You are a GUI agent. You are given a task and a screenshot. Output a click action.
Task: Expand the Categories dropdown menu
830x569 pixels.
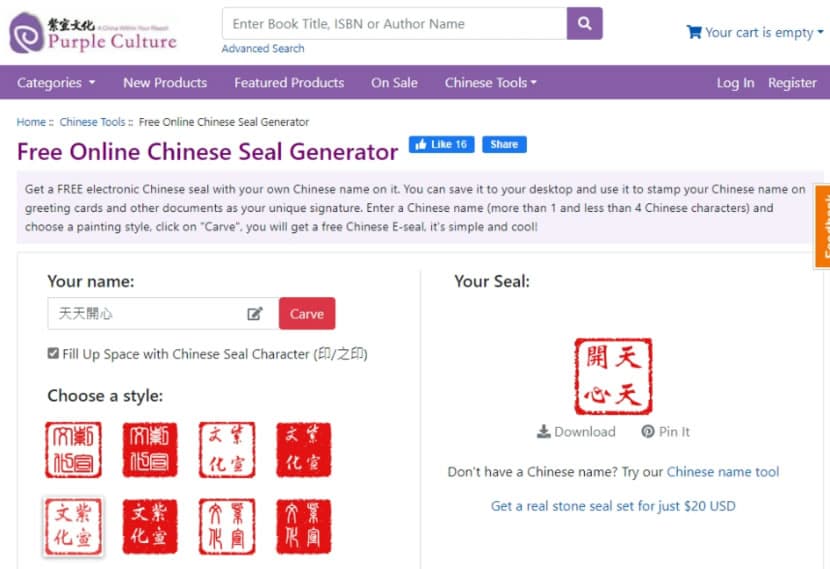tap(56, 83)
